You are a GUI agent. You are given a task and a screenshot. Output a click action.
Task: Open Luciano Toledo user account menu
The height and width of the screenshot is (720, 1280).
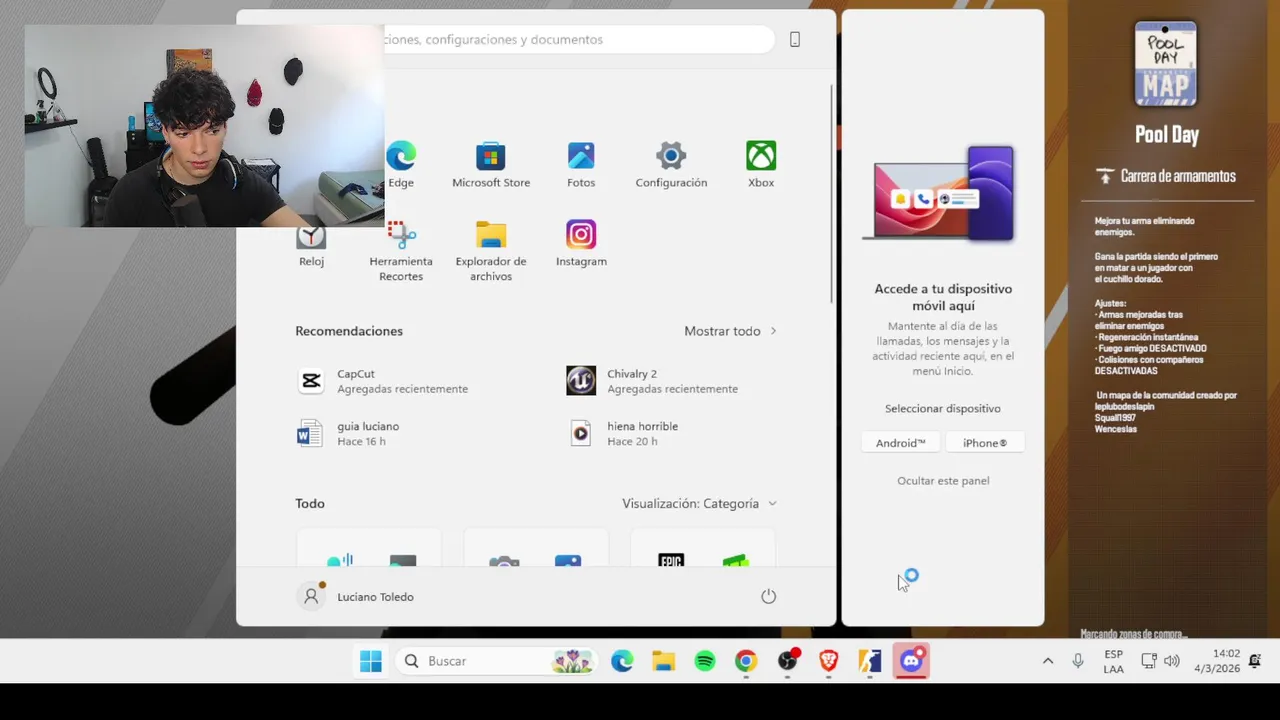(356, 596)
